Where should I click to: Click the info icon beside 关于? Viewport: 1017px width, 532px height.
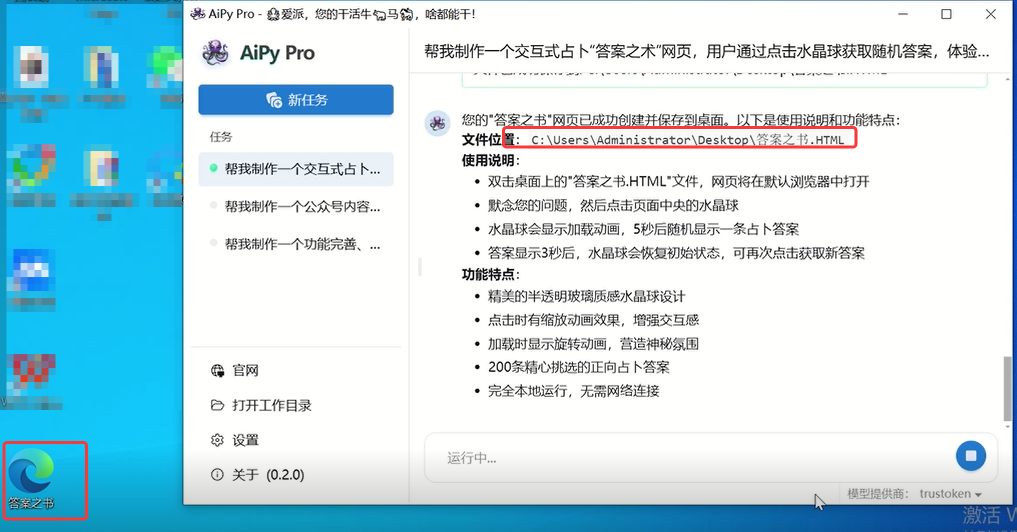217,475
